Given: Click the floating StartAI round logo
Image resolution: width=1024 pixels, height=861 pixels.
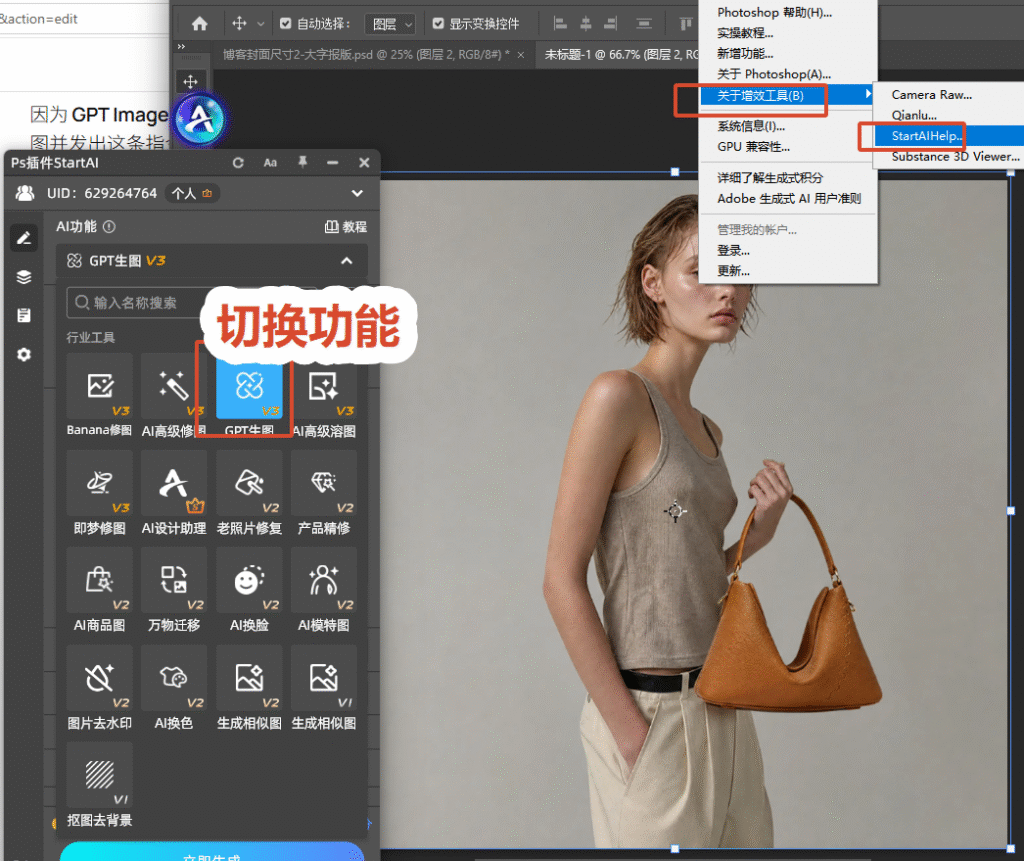Looking at the screenshot, I should (x=200, y=120).
